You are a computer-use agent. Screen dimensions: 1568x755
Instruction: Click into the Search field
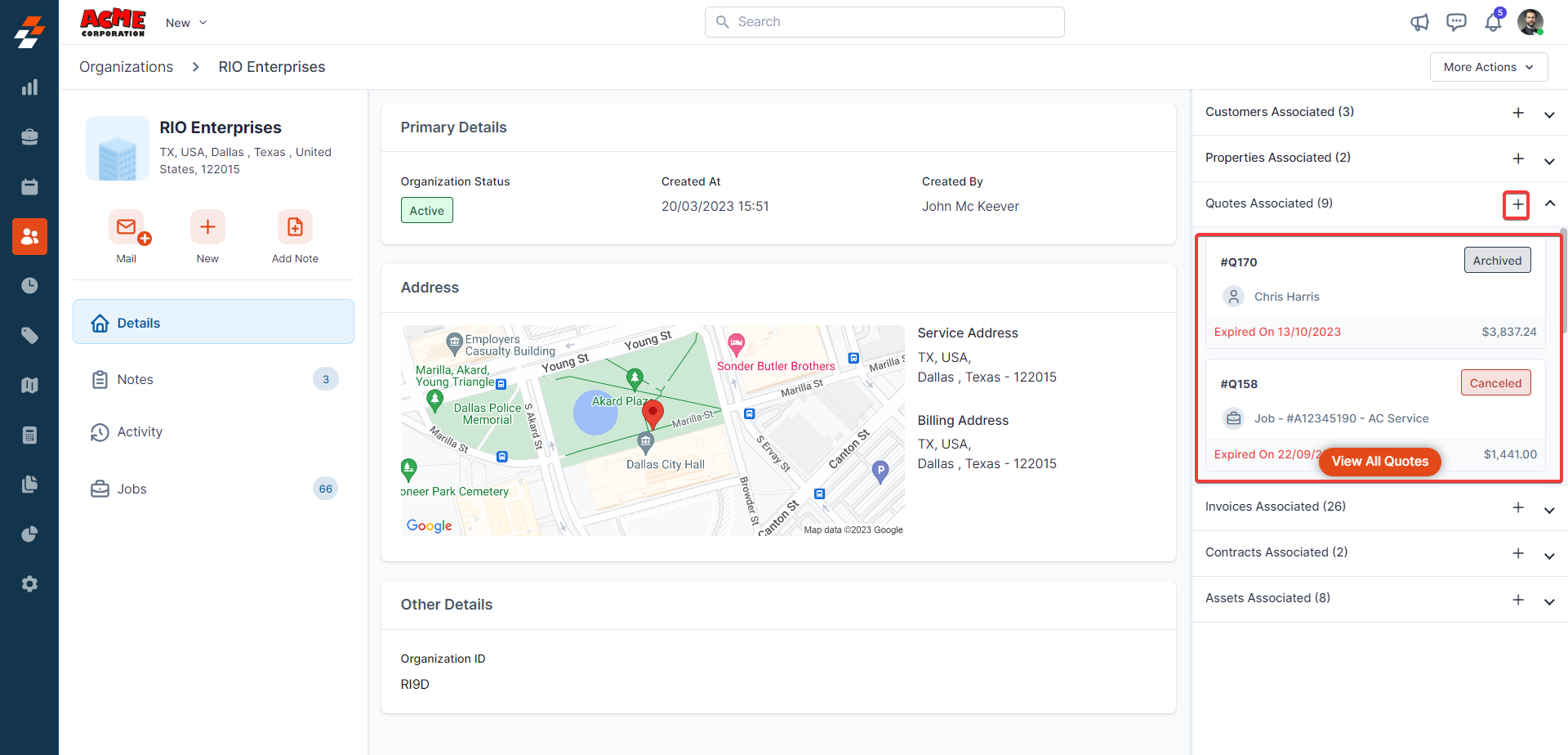[x=884, y=22]
